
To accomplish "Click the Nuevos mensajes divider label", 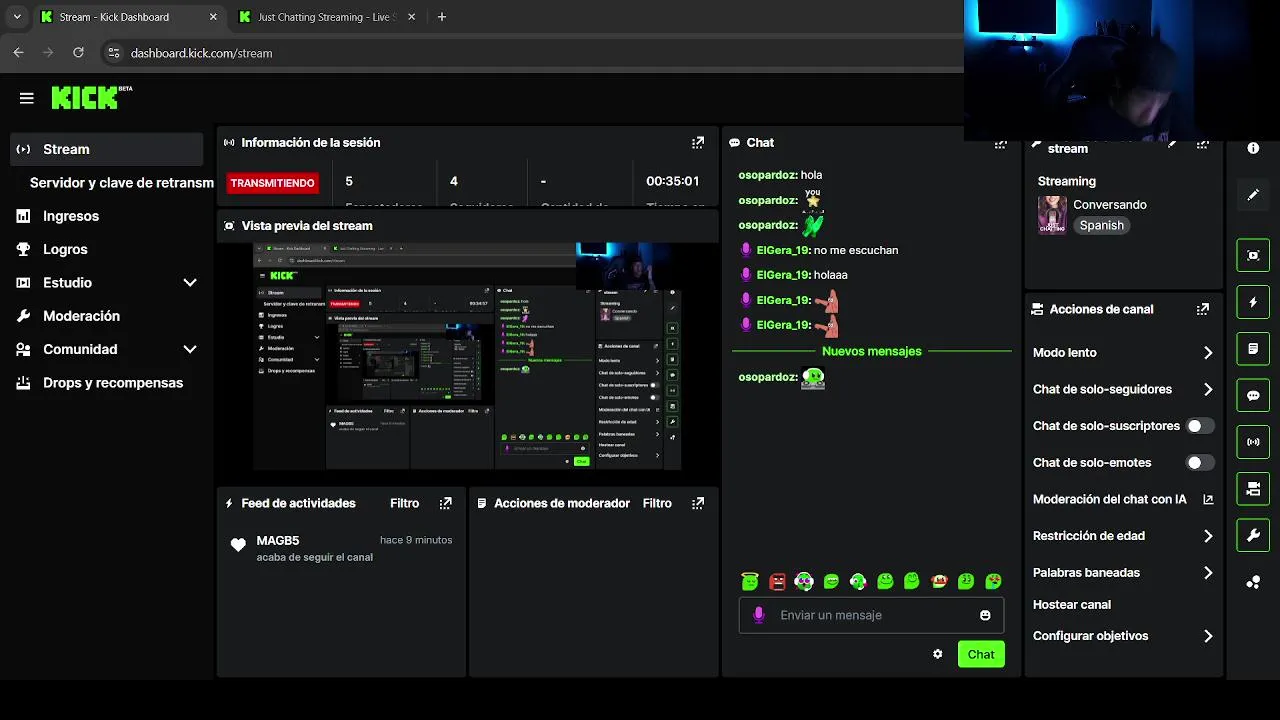I will [872, 352].
